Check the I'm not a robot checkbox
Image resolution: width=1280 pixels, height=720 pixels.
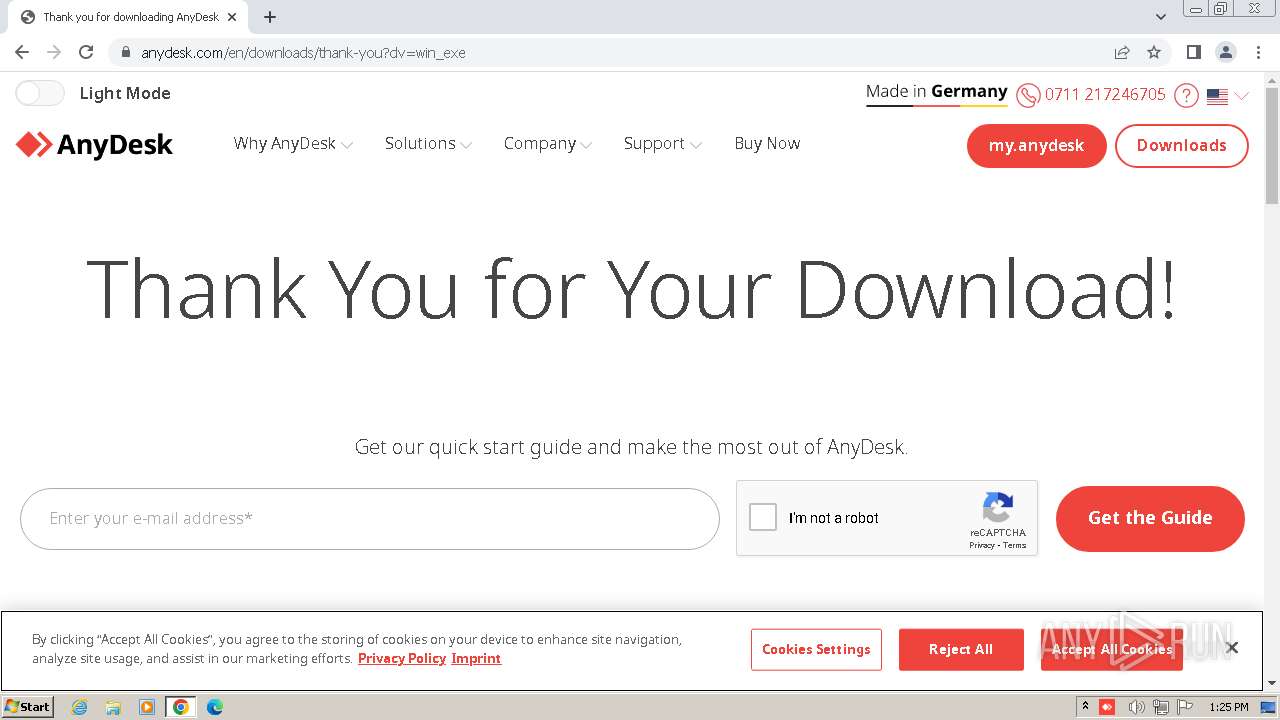coord(763,517)
